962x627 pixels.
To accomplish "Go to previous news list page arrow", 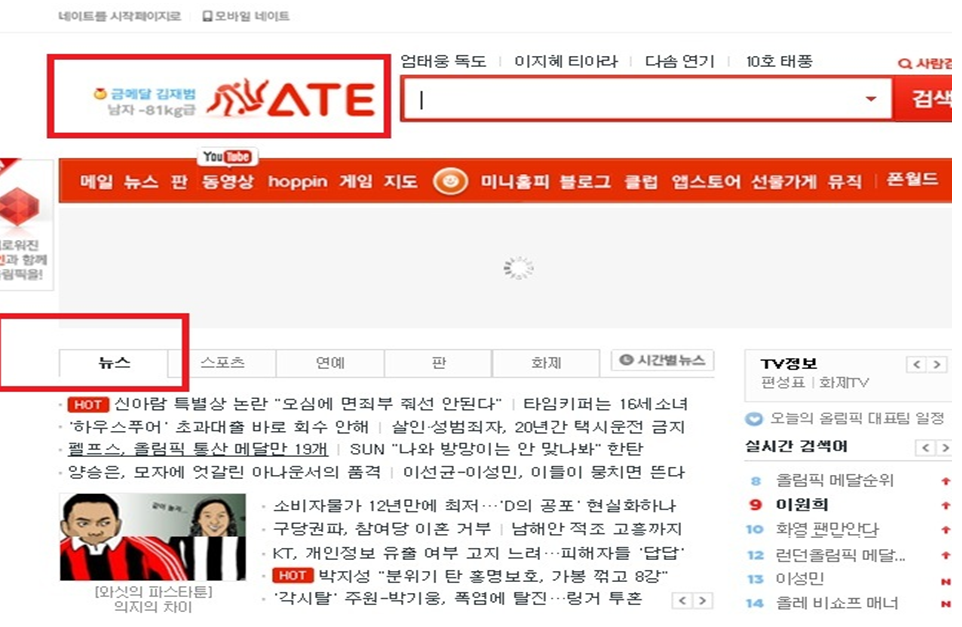I will coord(683,601).
